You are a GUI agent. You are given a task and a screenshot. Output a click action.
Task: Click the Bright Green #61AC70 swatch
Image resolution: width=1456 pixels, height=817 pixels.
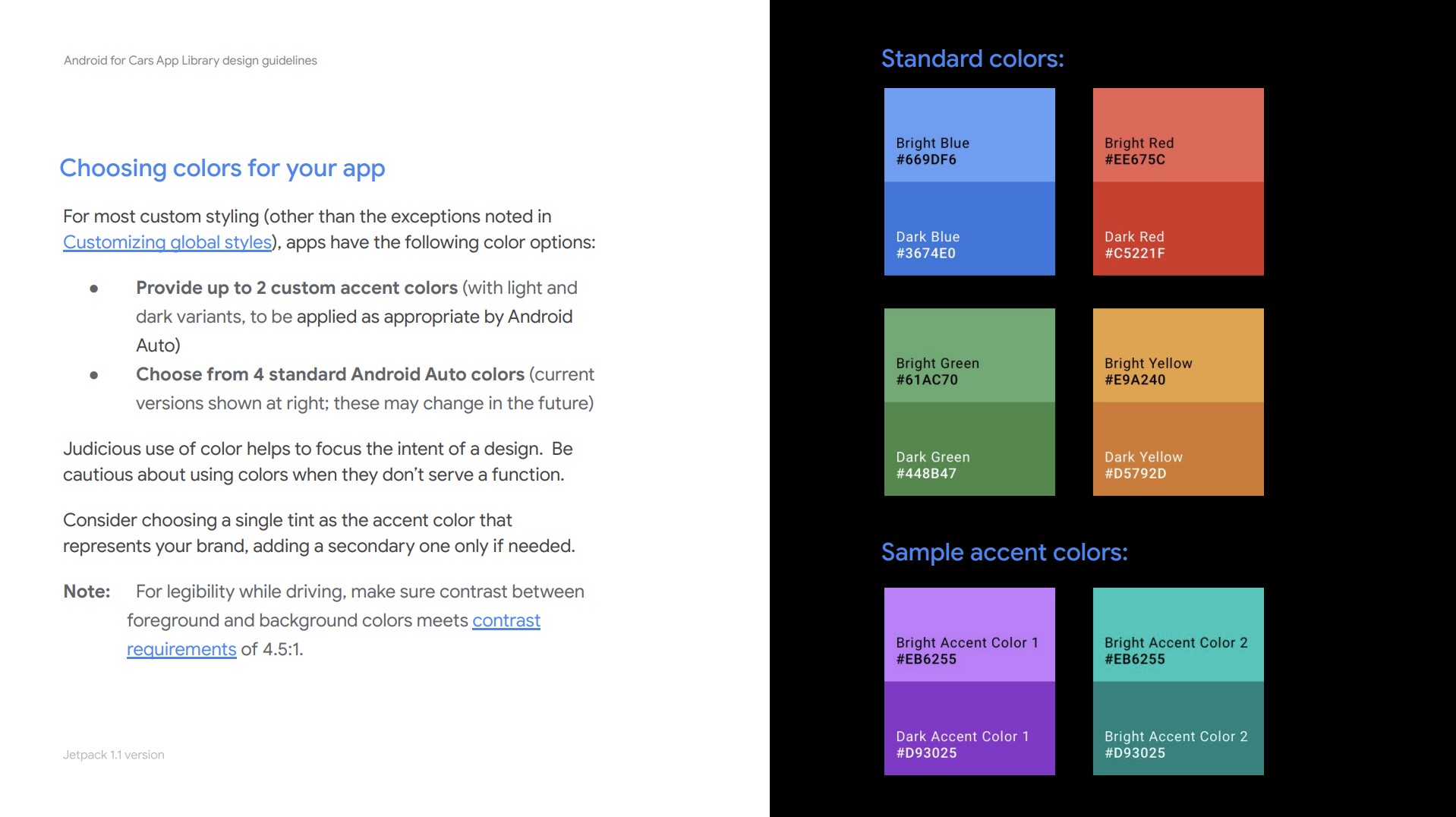pos(969,355)
